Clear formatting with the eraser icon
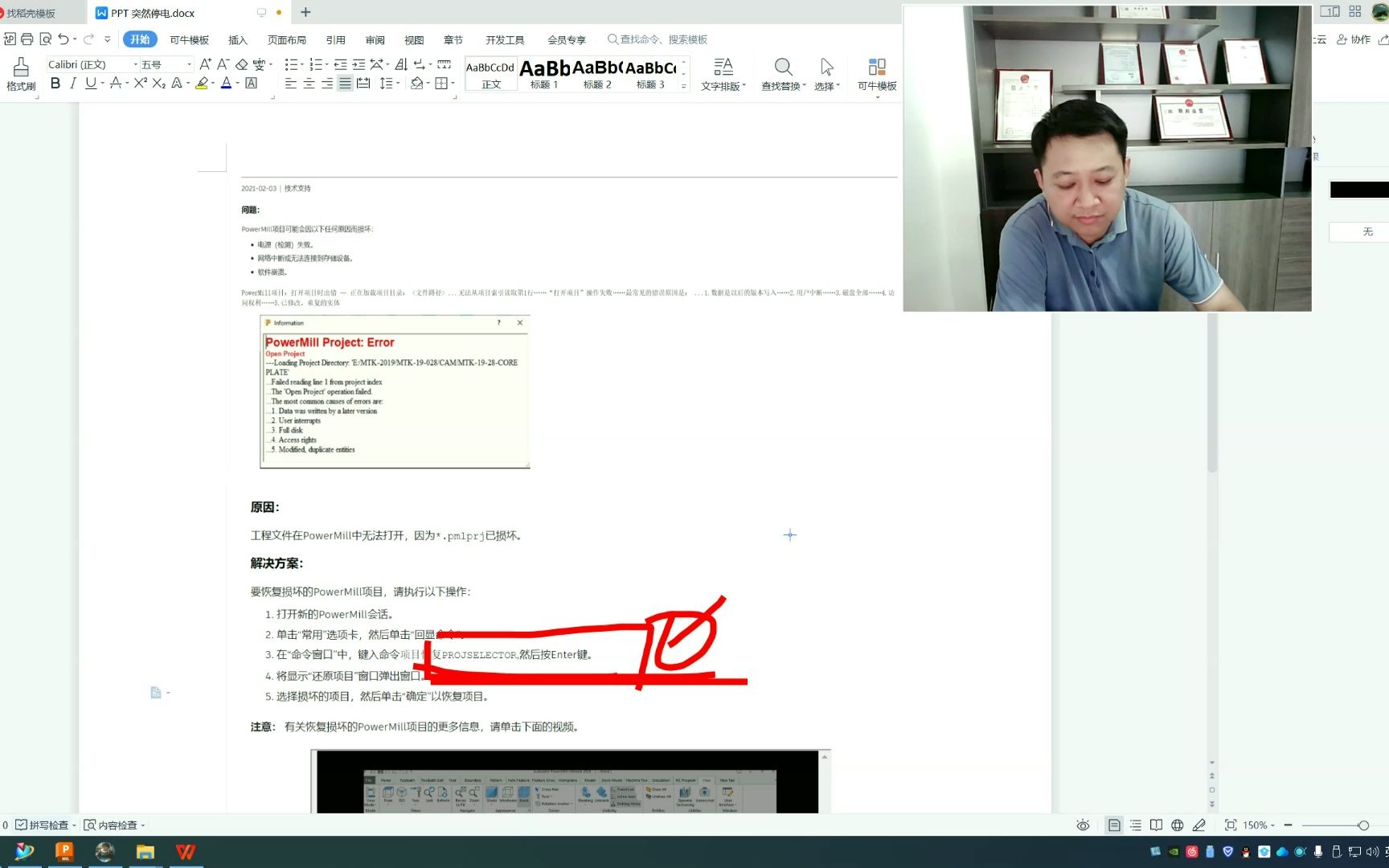 point(241,64)
